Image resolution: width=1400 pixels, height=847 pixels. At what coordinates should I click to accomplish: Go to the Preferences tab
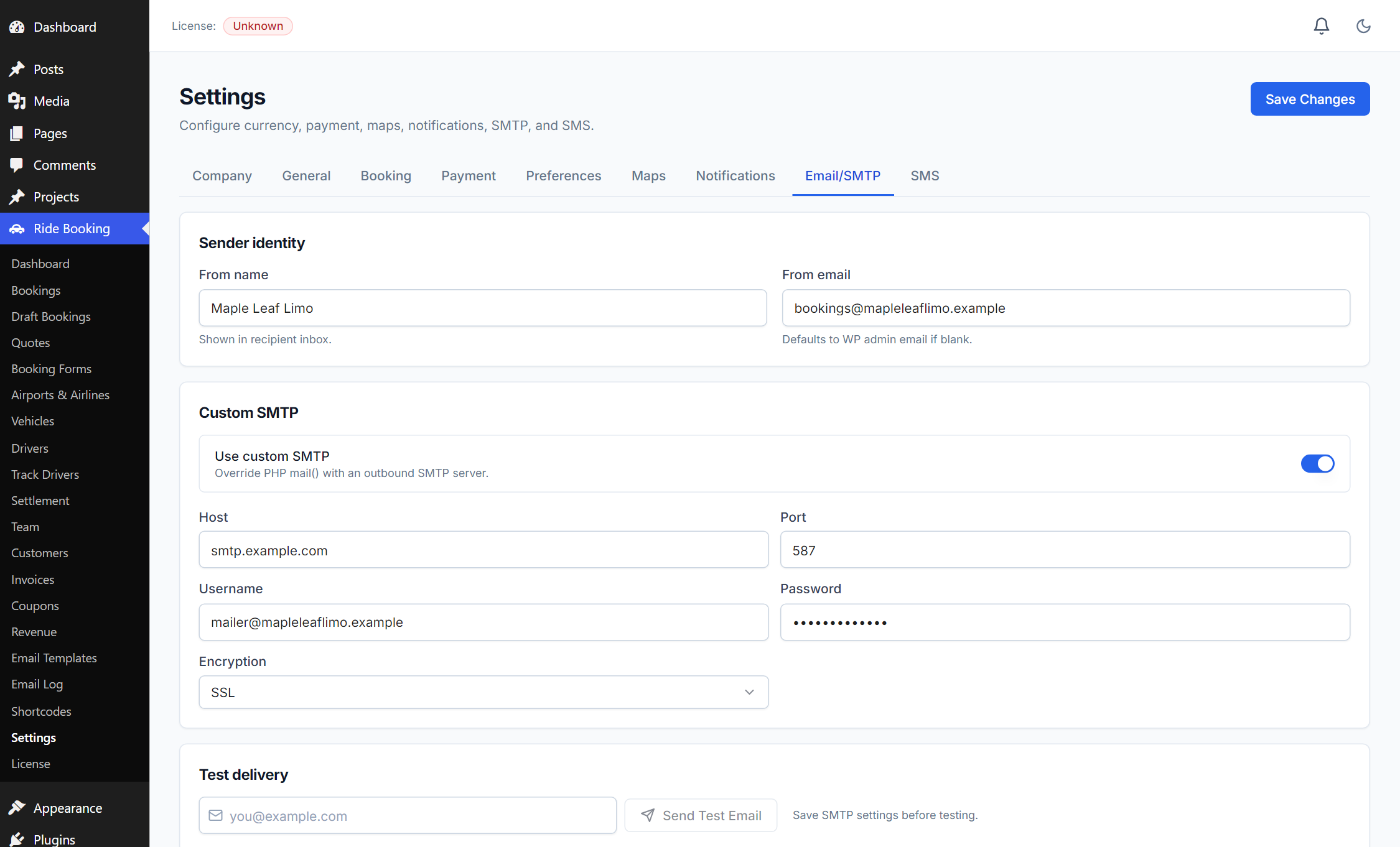click(564, 176)
